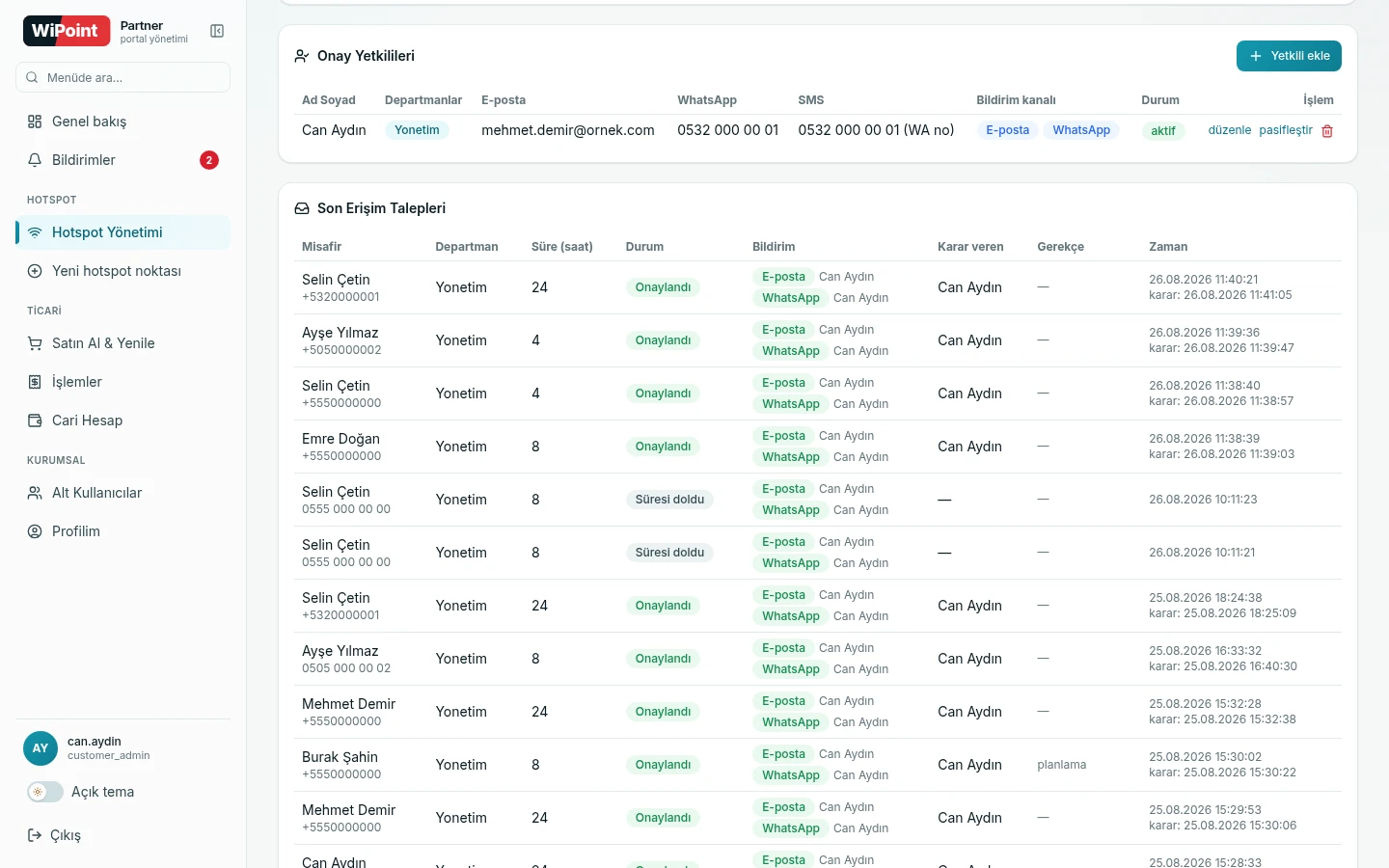Click Emre Doğan guest name

(x=340, y=439)
